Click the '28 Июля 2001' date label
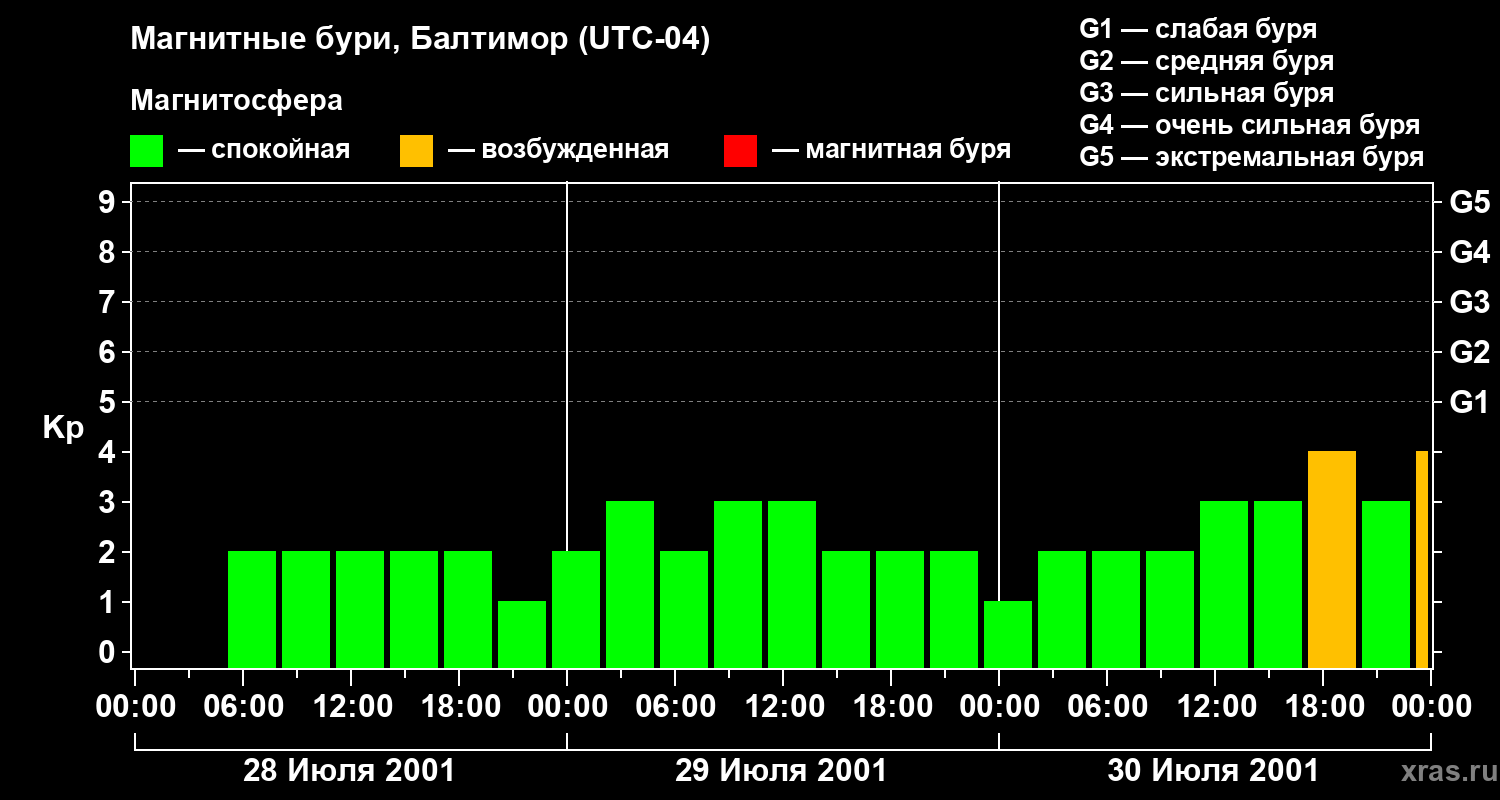This screenshot has height=800, width=1500. 350,771
